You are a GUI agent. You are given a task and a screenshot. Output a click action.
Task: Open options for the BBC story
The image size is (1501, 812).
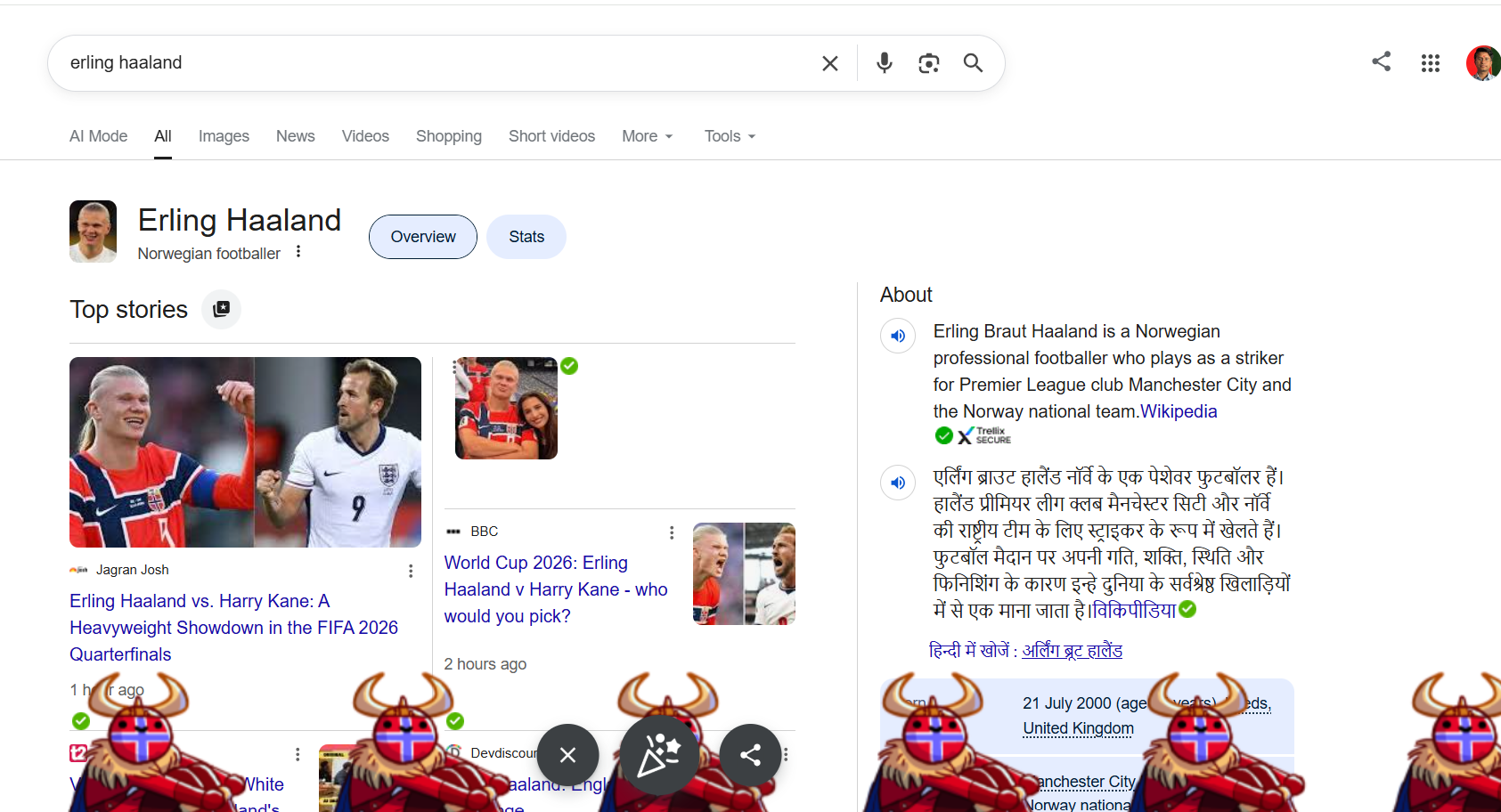672,532
